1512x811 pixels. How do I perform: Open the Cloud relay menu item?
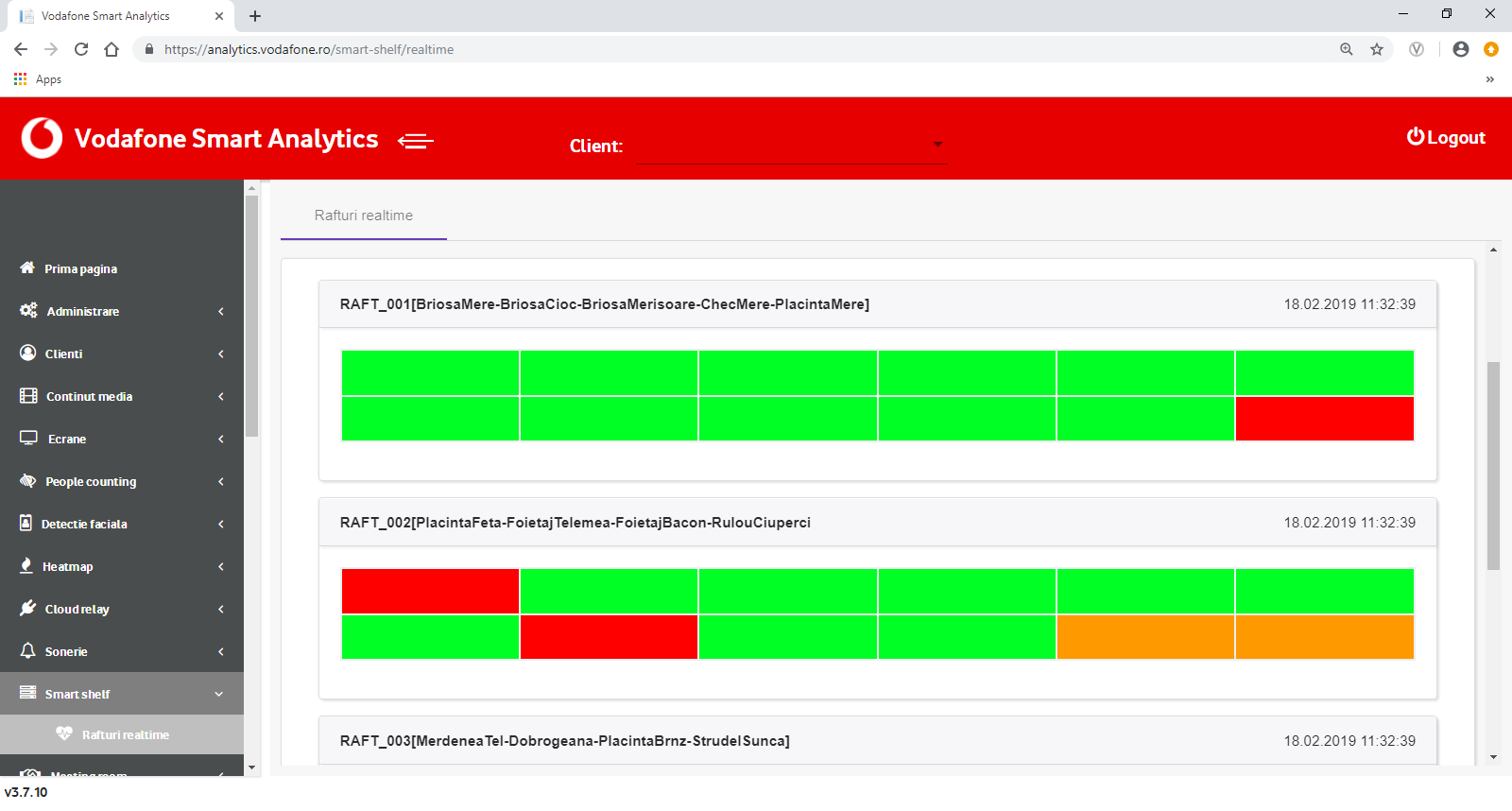[x=122, y=609]
